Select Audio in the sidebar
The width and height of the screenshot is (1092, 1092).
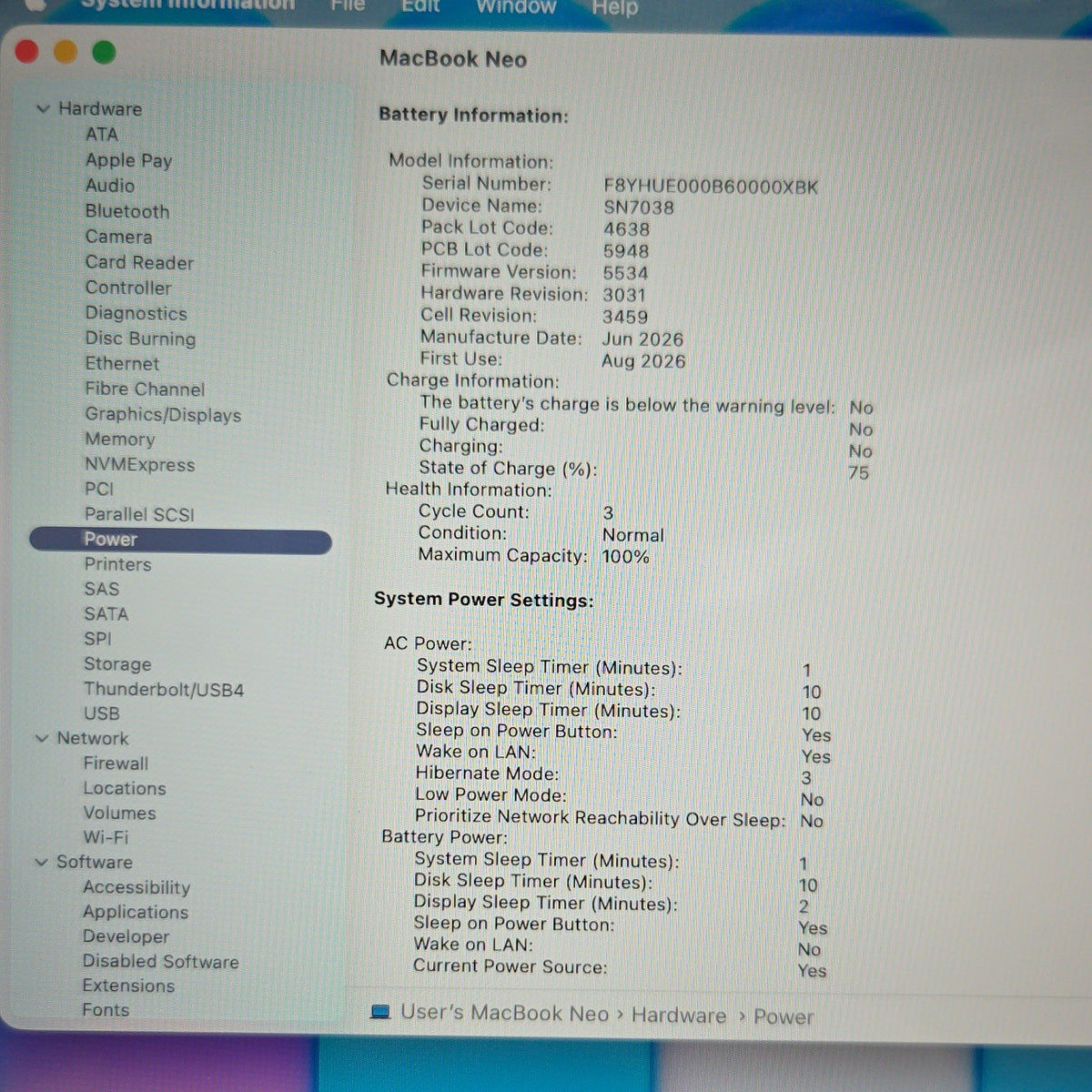(x=110, y=186)
